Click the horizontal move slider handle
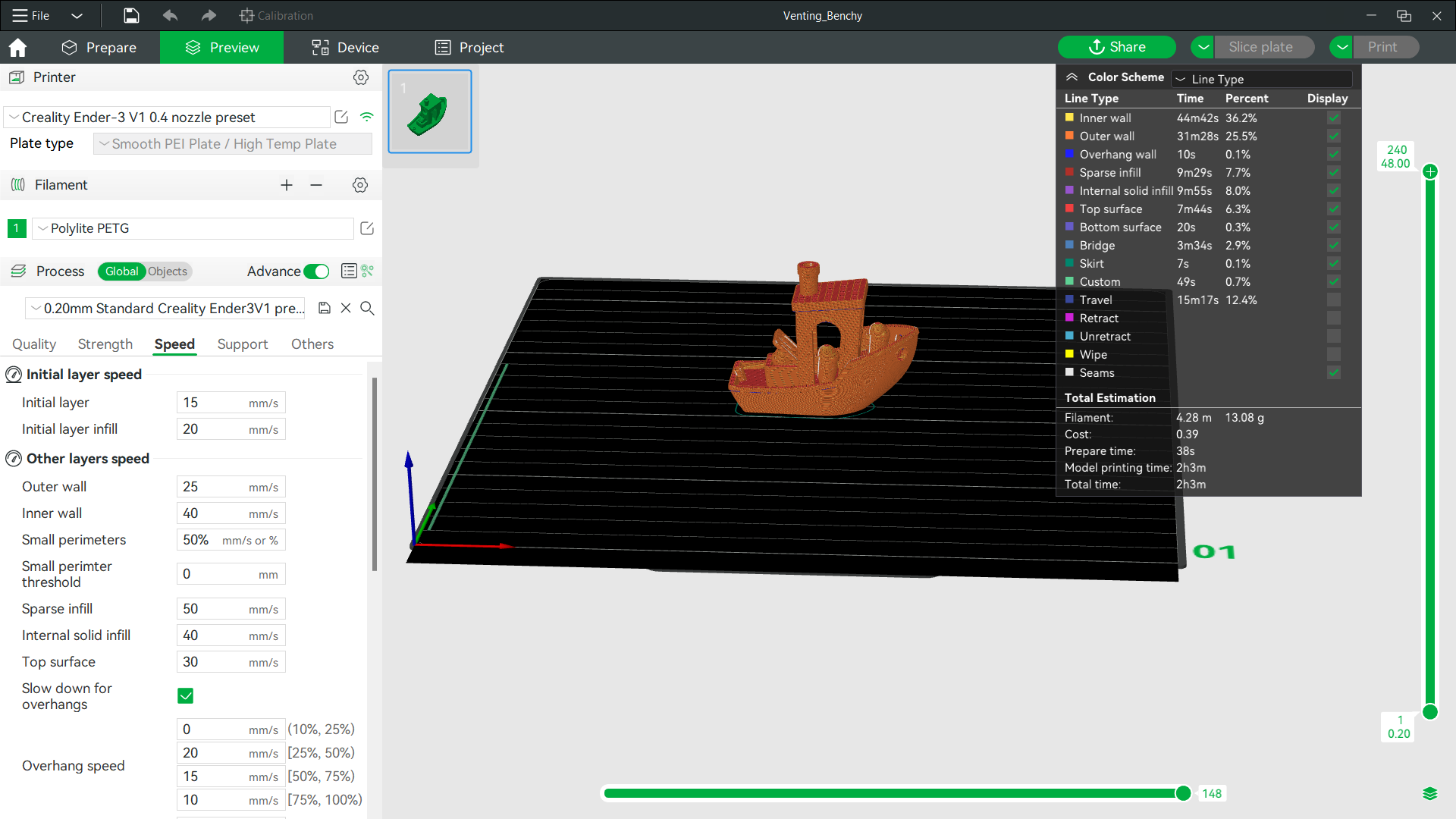Image resolution: width=1456 pixels, height=819 pixels. pos(1183,793)
